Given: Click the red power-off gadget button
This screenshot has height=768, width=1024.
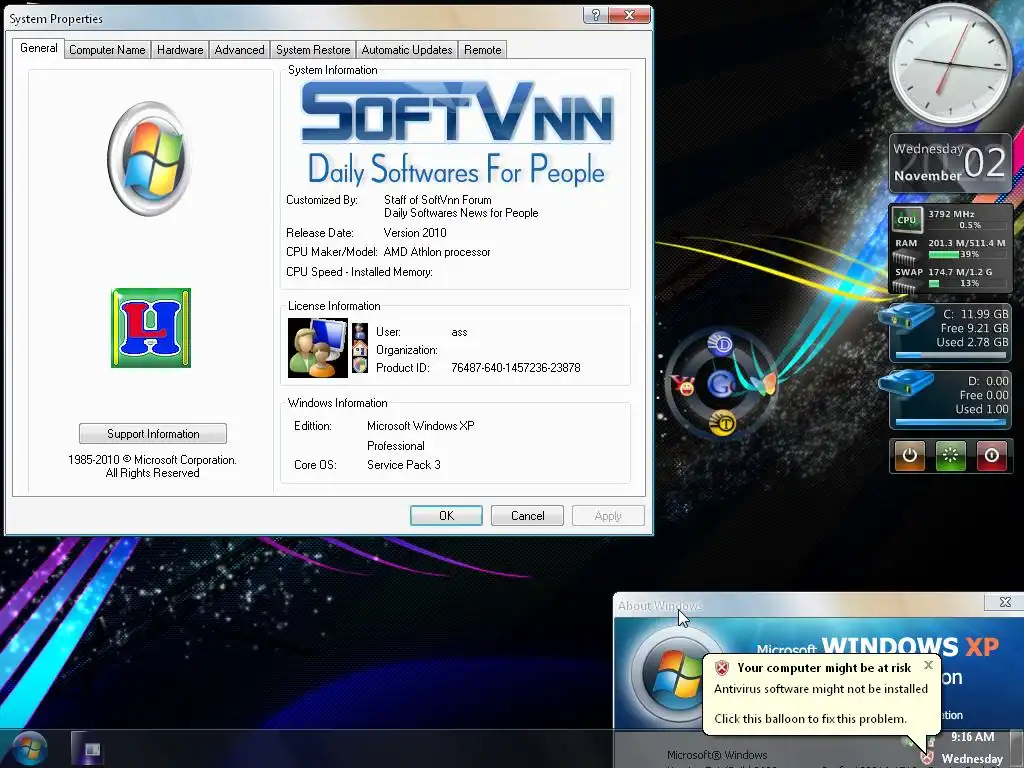Looking at the screenshot, I should [991, 455].
